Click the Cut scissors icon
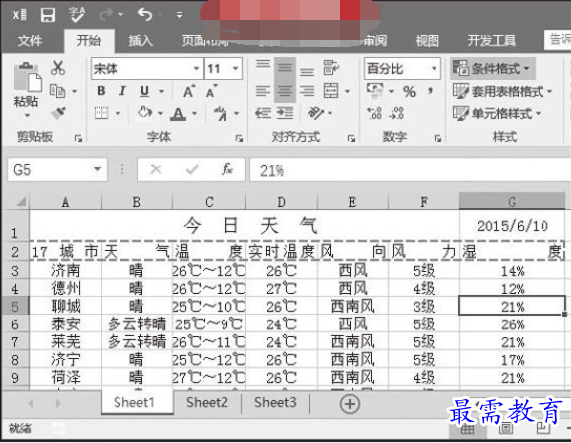Viewport: 571px width, 443px height. click(x=58, y=68)
